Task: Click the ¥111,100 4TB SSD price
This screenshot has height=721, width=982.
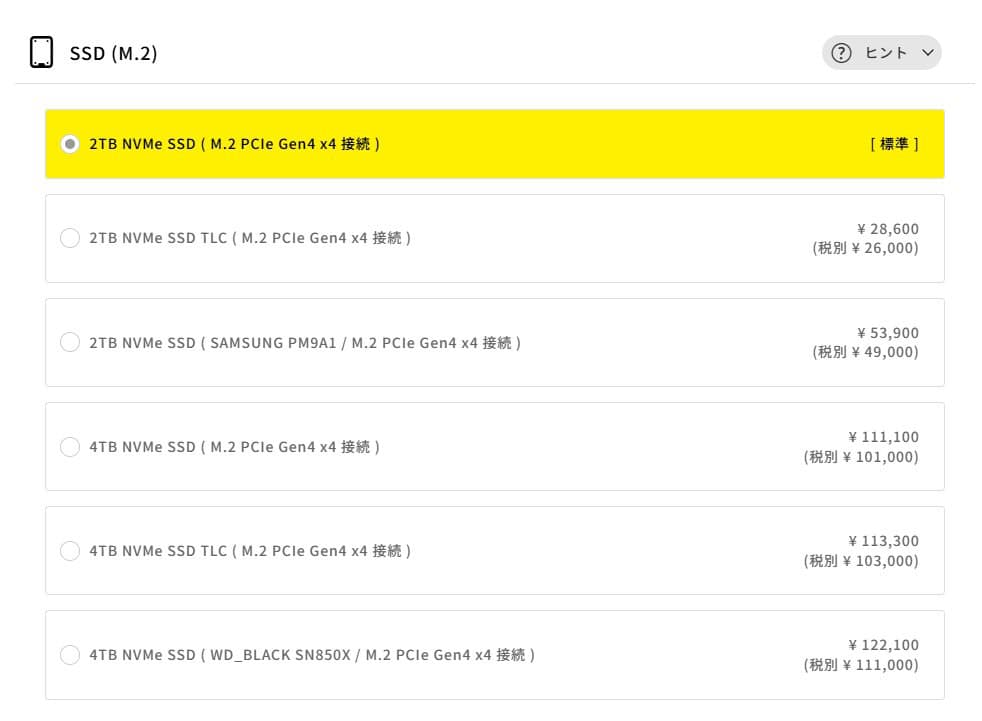Action: pyautogui.click(x=883, y=437)
